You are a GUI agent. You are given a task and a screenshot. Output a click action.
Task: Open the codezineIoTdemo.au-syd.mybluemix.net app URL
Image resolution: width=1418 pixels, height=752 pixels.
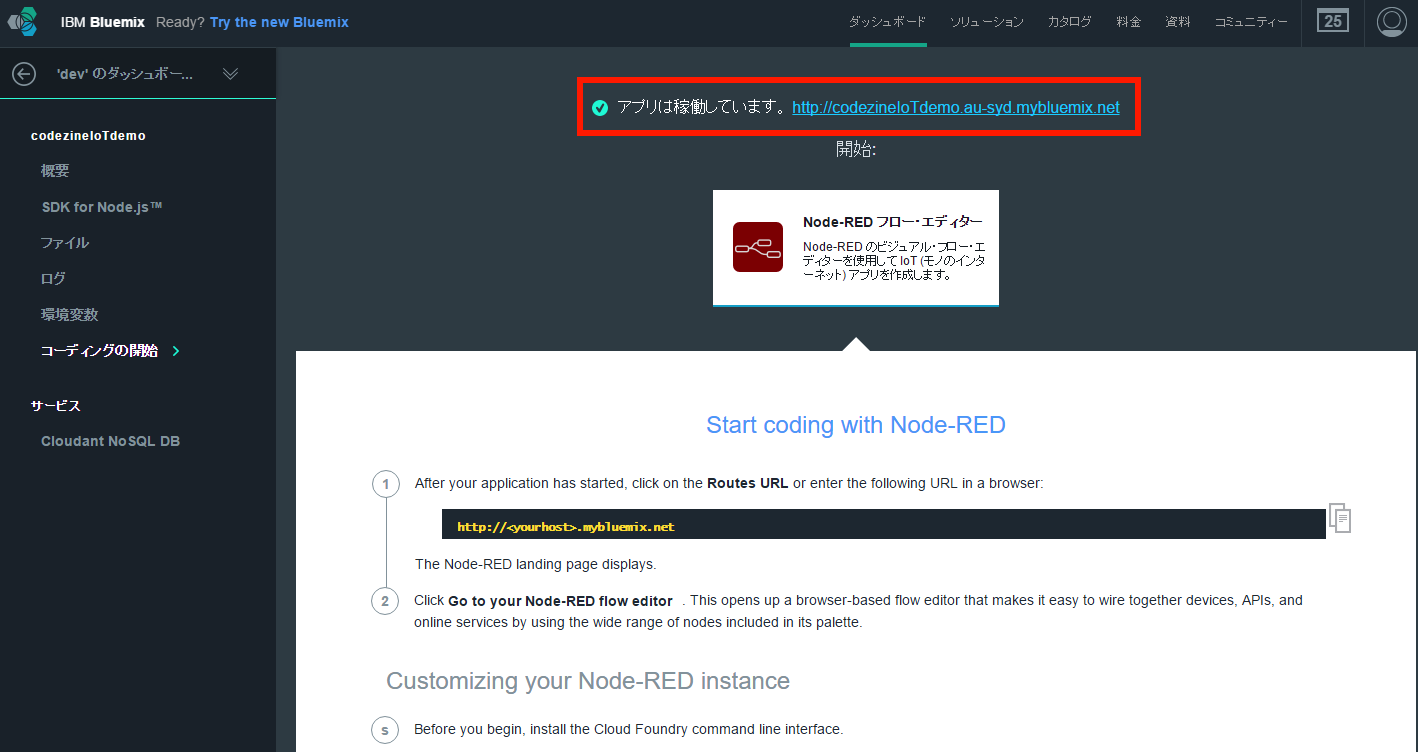pyautogui.click(x=955, y=108)
